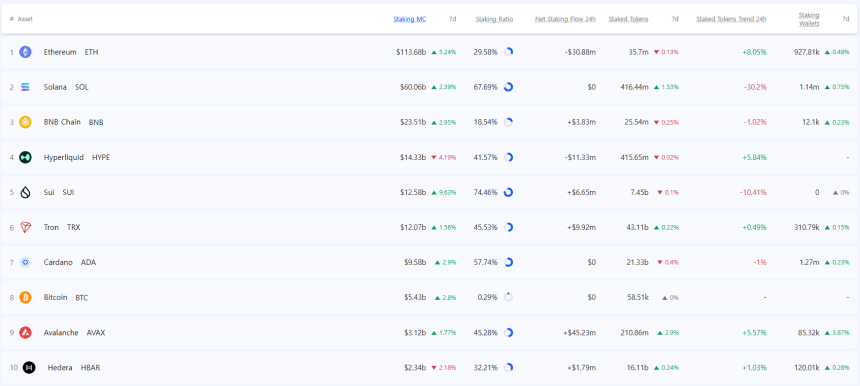Image resolution: width=860 pixels, height=386 pixels.
Task: Click Cardano's 1.27m staking wallets value
Action: 810,263
